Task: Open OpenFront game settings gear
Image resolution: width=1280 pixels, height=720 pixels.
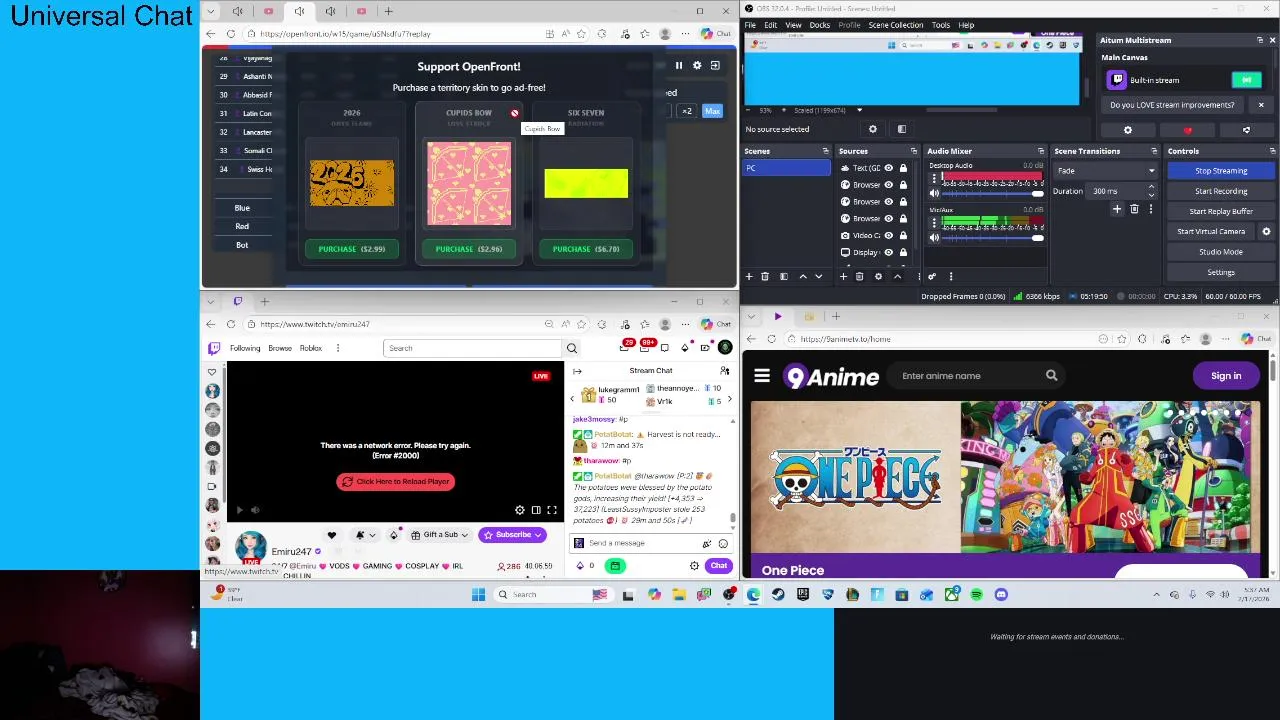Action: (x=697, y=66)
